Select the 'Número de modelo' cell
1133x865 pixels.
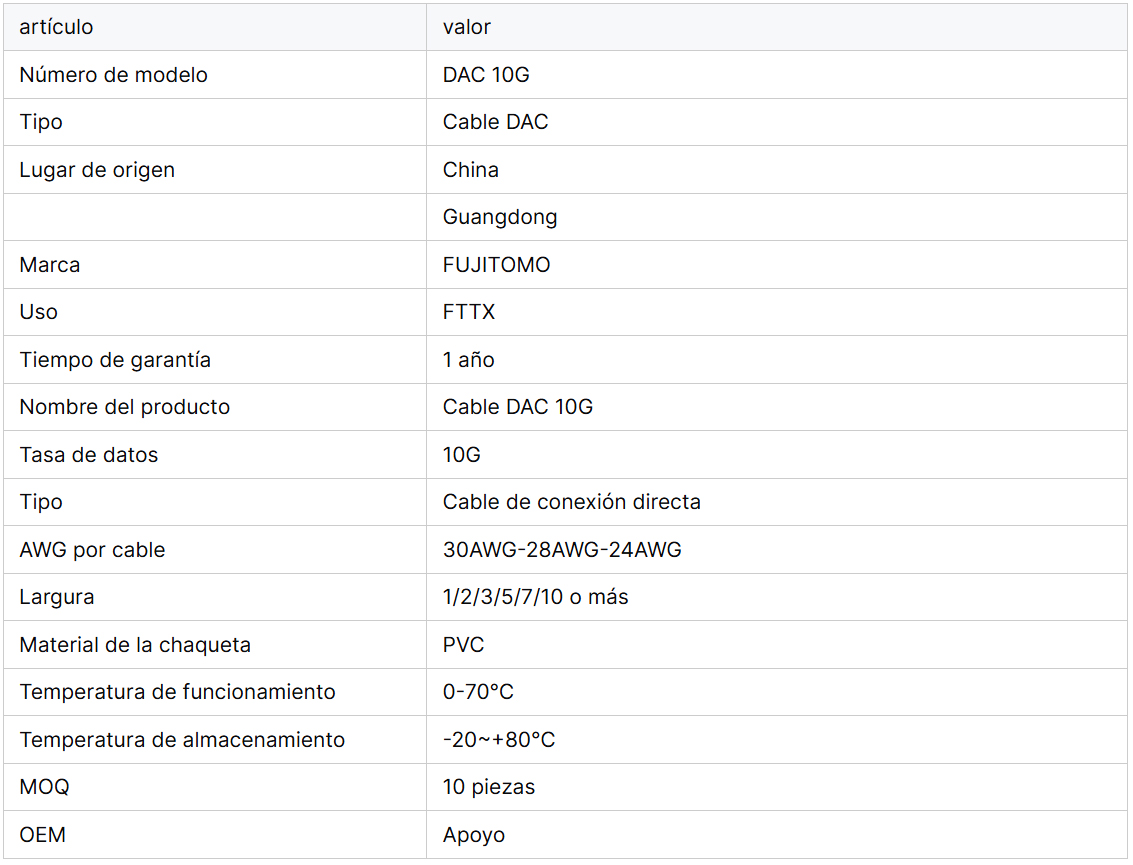(x=113, y=75)
